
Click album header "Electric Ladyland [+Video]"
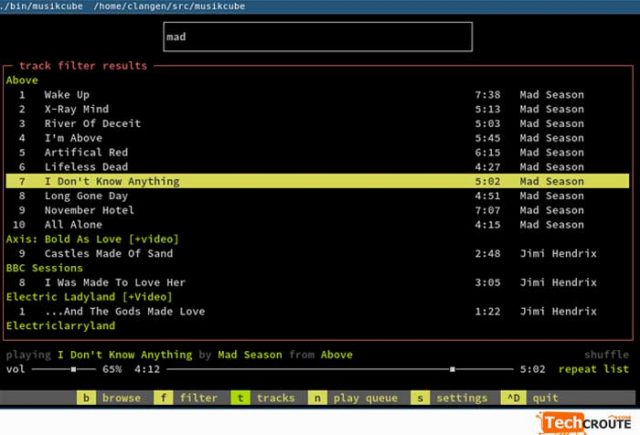pos(89,297)
